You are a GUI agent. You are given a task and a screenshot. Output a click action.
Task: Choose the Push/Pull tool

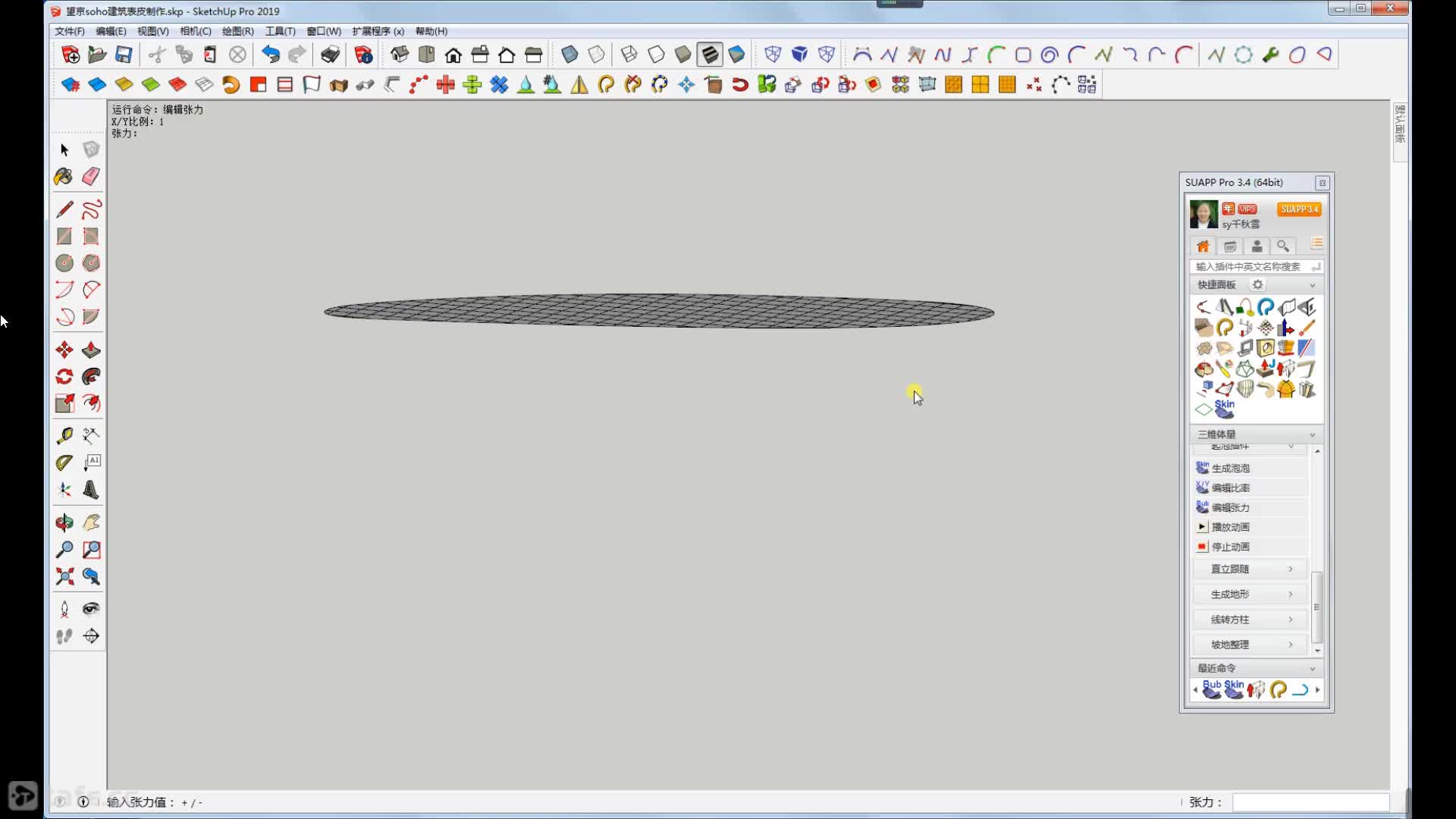[91, 350]
